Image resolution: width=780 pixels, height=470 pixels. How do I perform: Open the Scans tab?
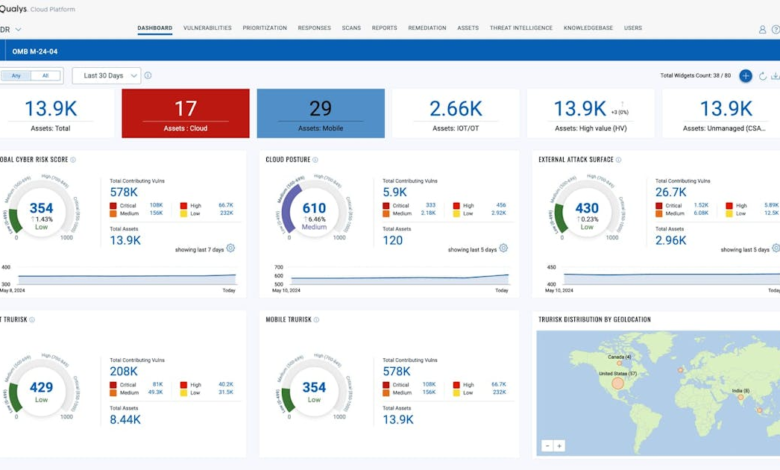coord(351,28)
